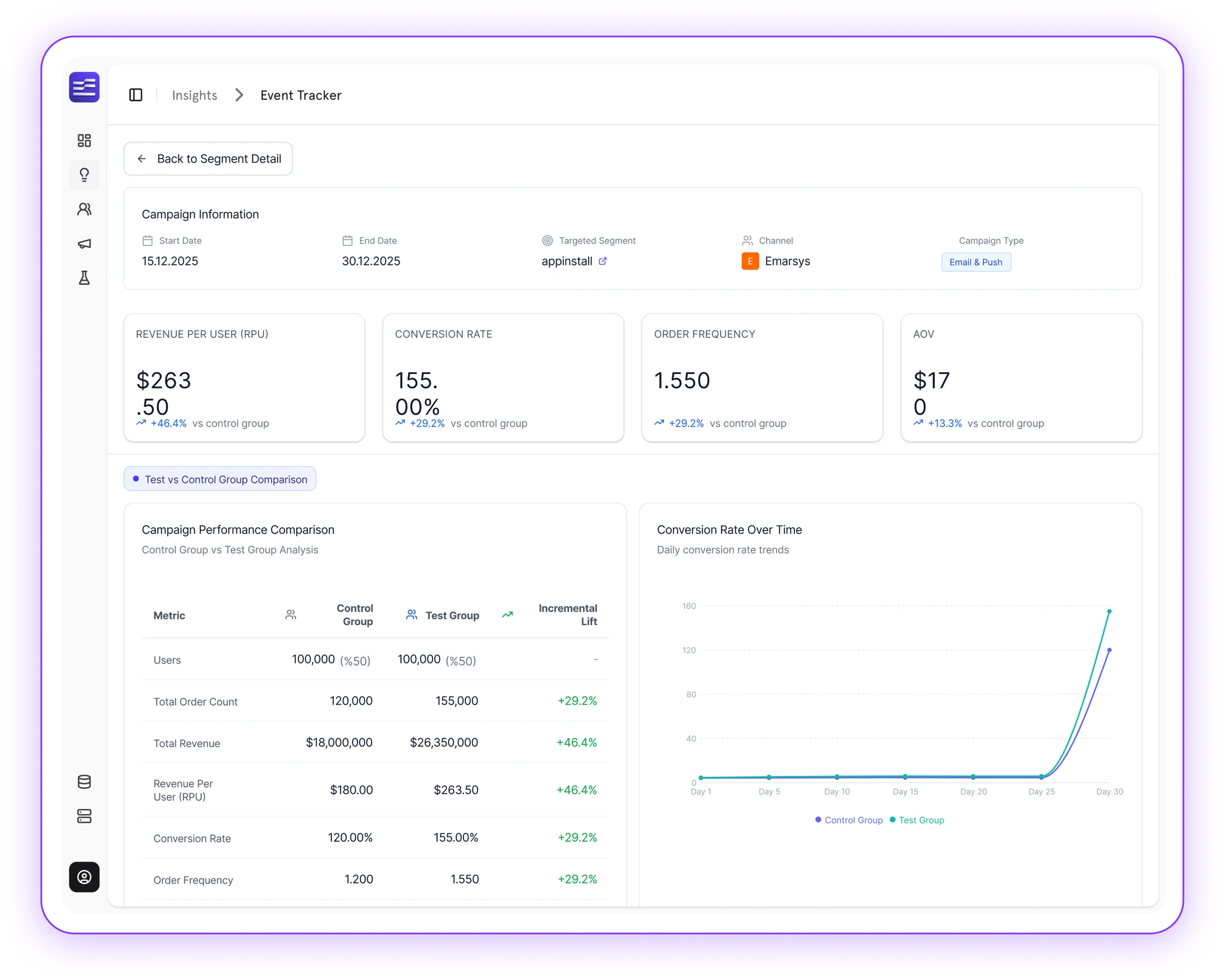The image size is (1225, 980).
Task: Open the user profile icon
Action: click(84, 877)
